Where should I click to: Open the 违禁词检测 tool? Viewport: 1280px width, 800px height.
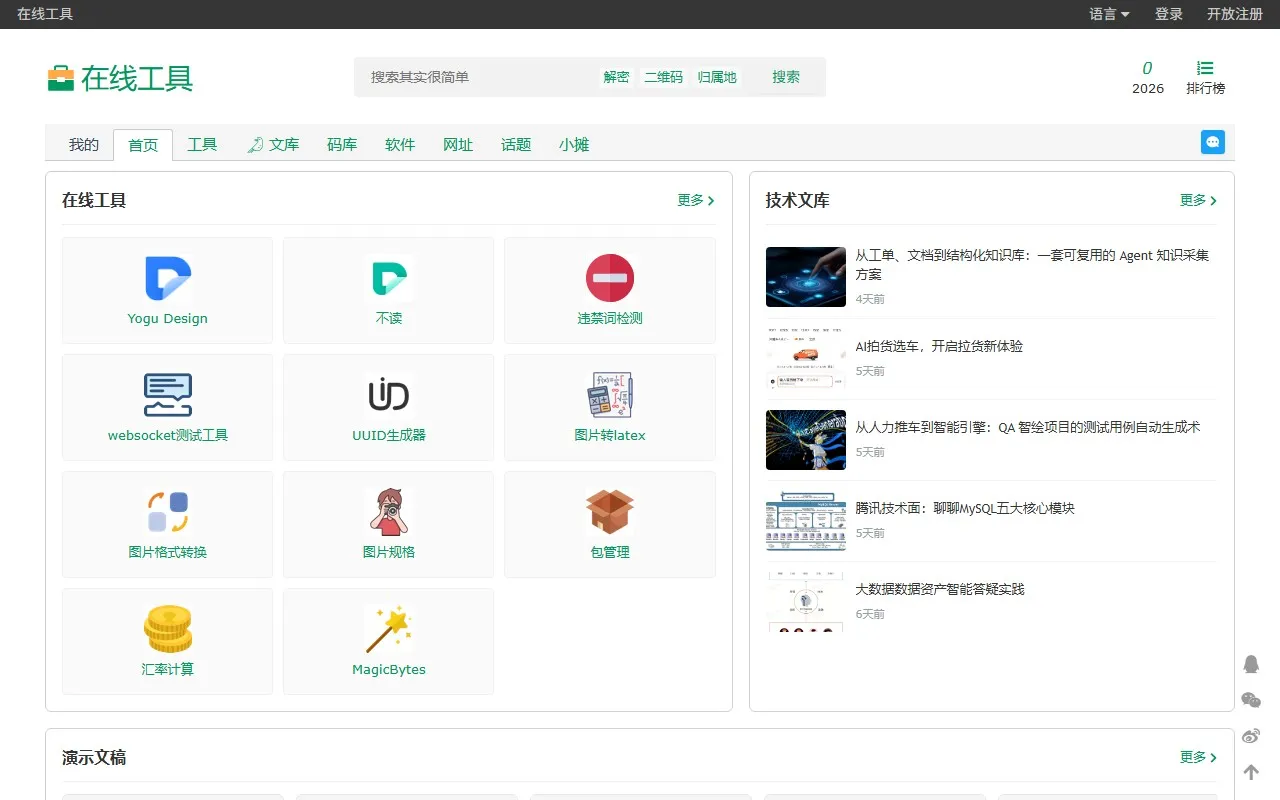point(610,290)
